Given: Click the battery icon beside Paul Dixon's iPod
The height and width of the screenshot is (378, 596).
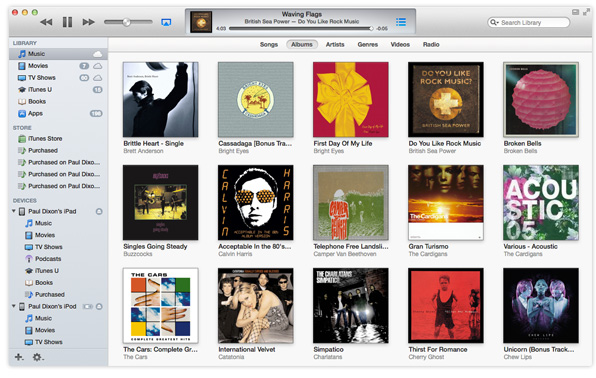Looking at the screenshot, I should tap(88, 306).
